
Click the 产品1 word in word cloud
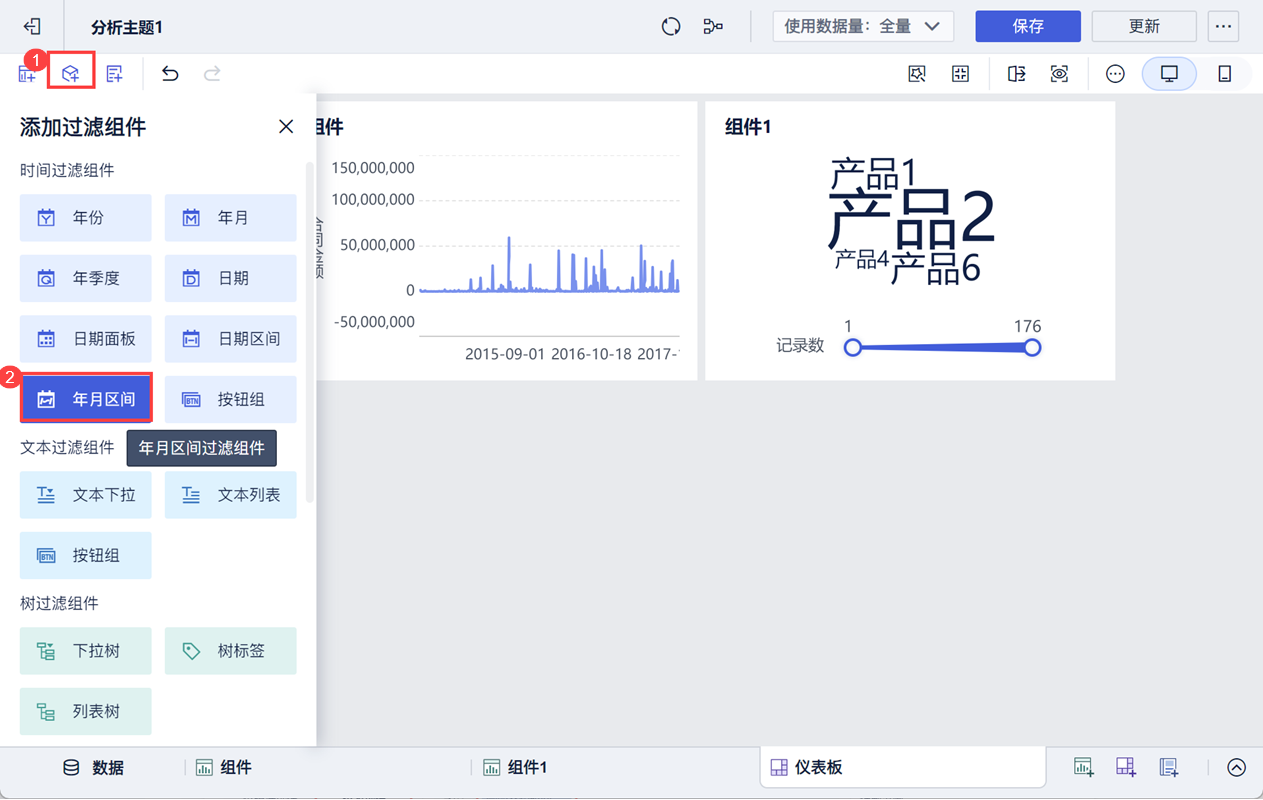[872, 173]
